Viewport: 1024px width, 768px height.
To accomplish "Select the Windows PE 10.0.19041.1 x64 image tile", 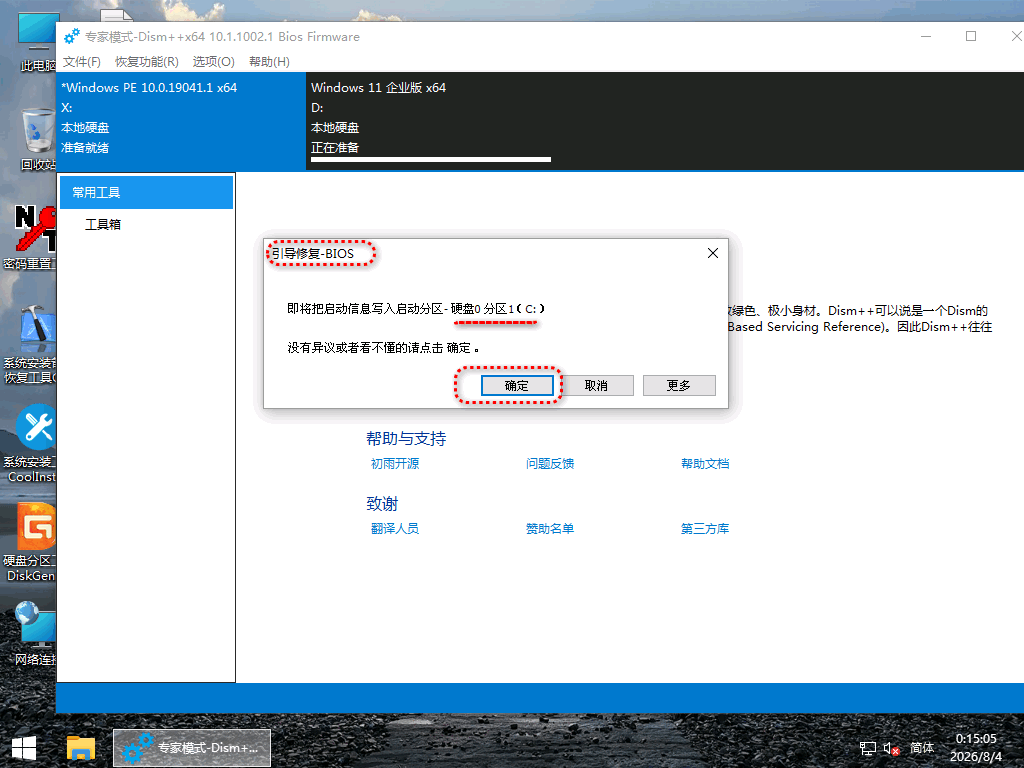I will coord(181,121).
